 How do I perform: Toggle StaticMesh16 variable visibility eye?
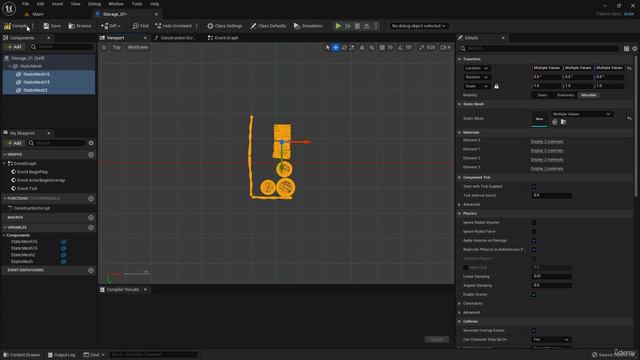click(x=64, y=242)
